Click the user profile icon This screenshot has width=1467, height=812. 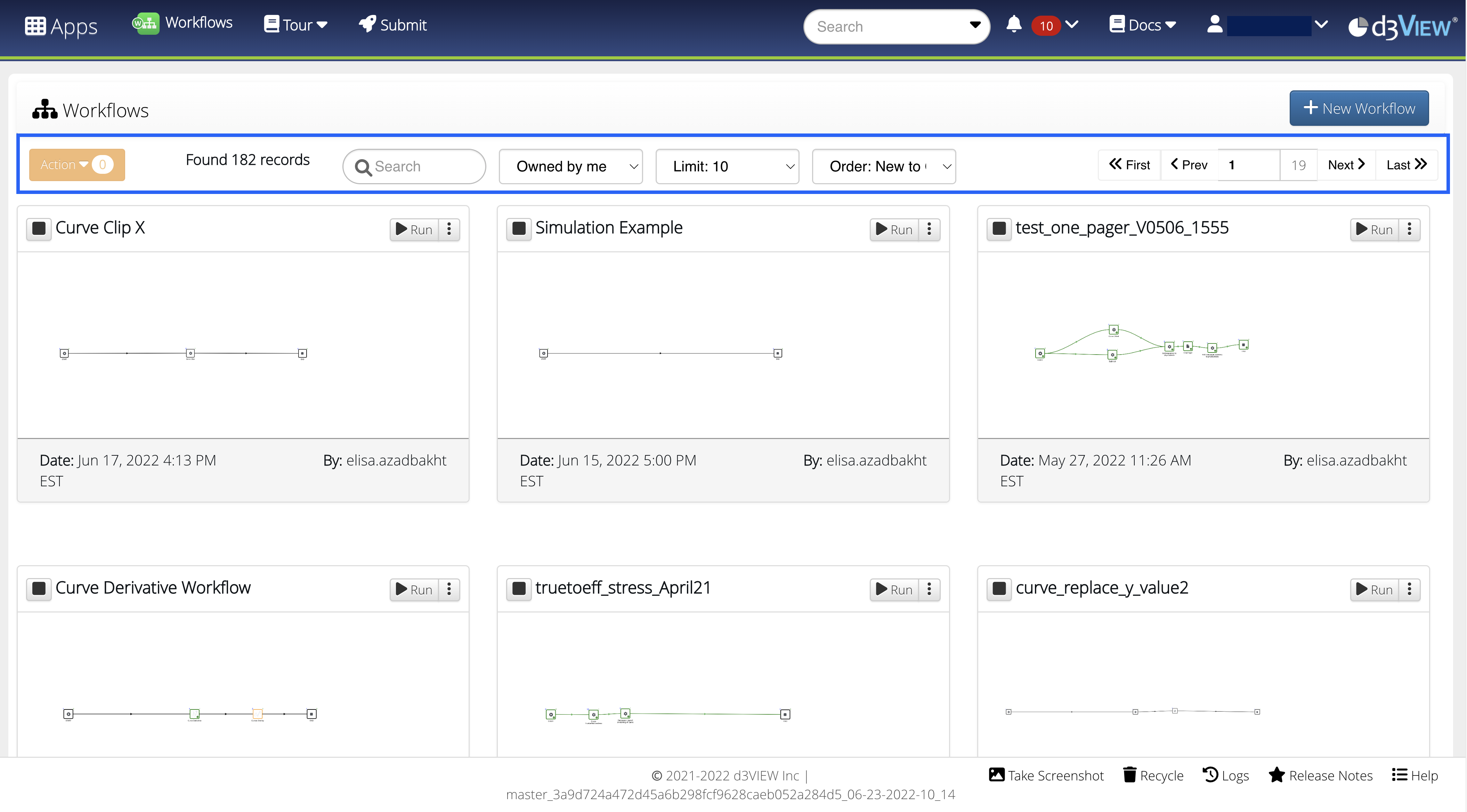tap(1215, 24)
